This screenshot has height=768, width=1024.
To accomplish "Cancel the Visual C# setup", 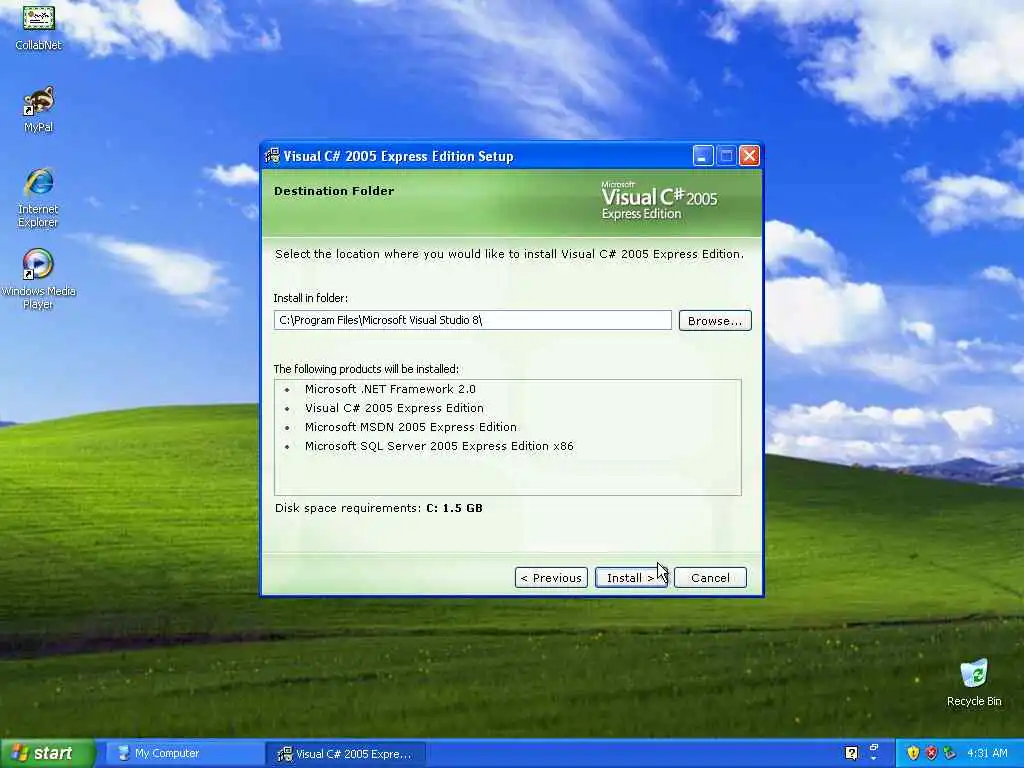I will tap(710, 577).
